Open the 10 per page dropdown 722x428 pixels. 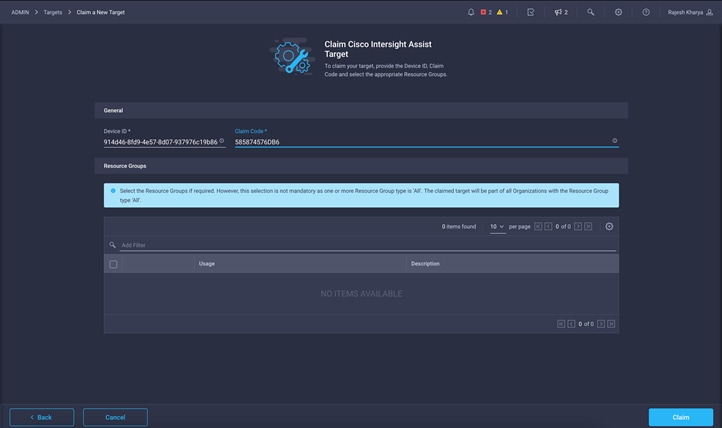[x=497, y=227]
